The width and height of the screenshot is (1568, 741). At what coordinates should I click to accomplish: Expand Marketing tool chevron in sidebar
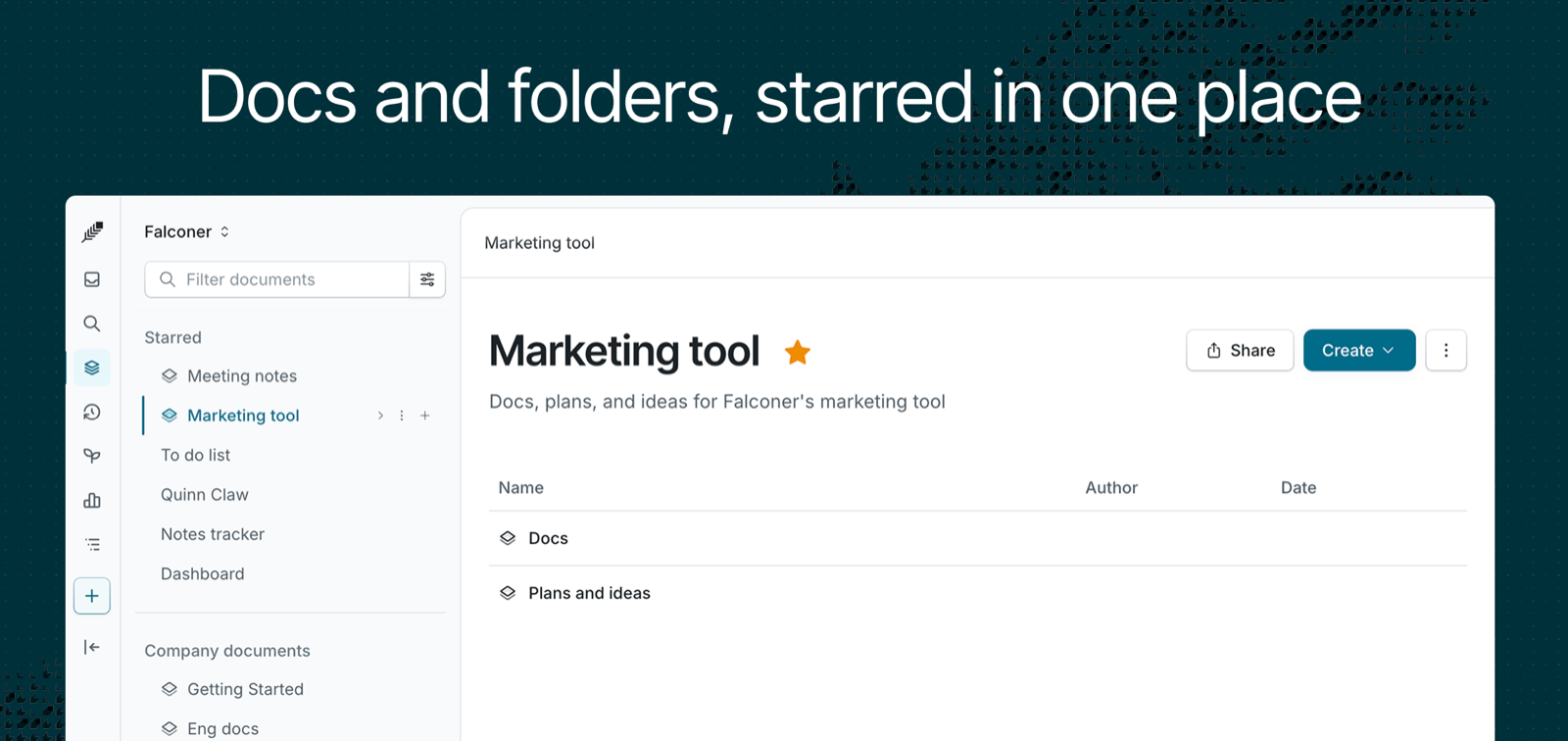[380, 416]
